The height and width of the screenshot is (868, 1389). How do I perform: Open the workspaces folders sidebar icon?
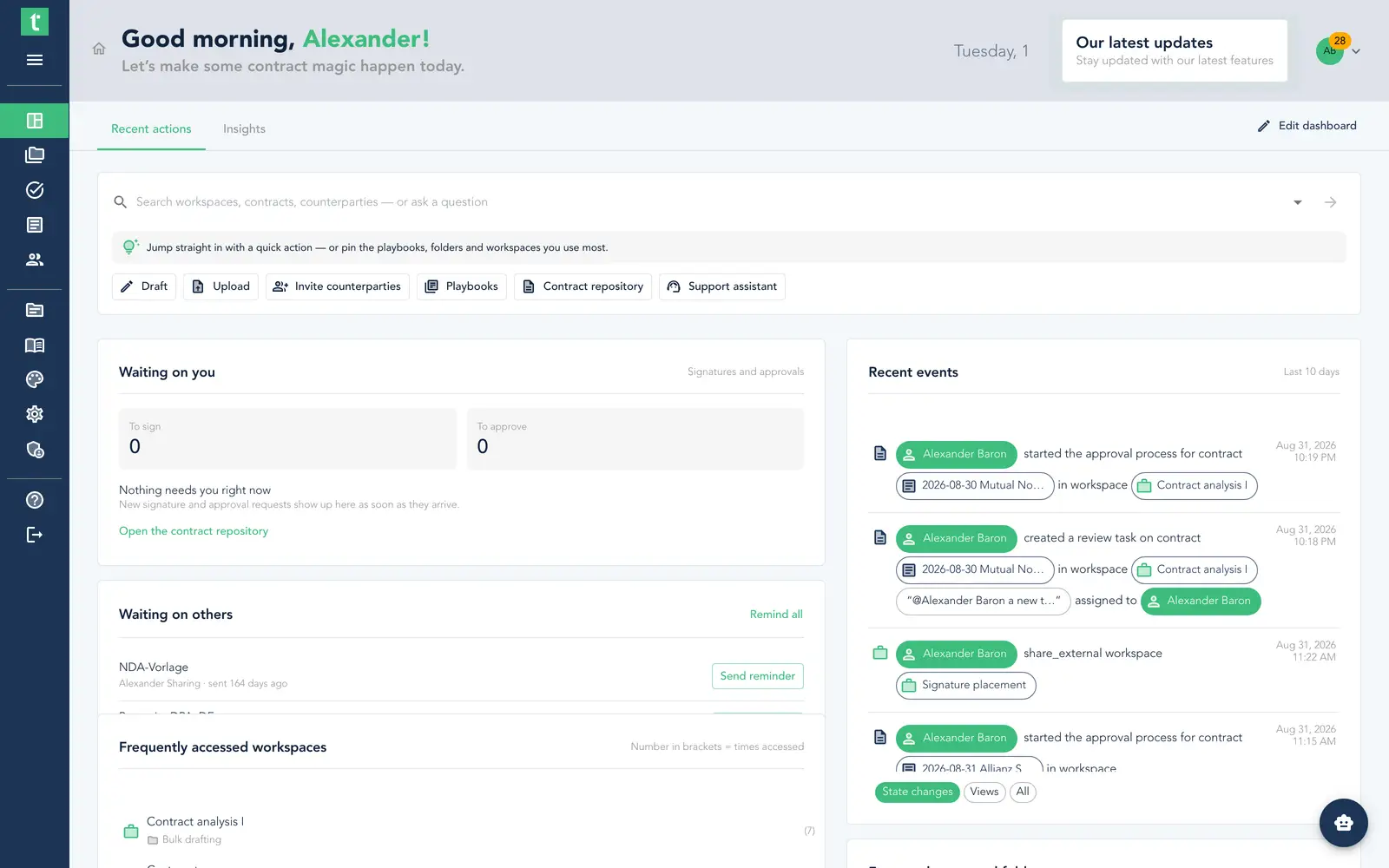tap(35, 155)
